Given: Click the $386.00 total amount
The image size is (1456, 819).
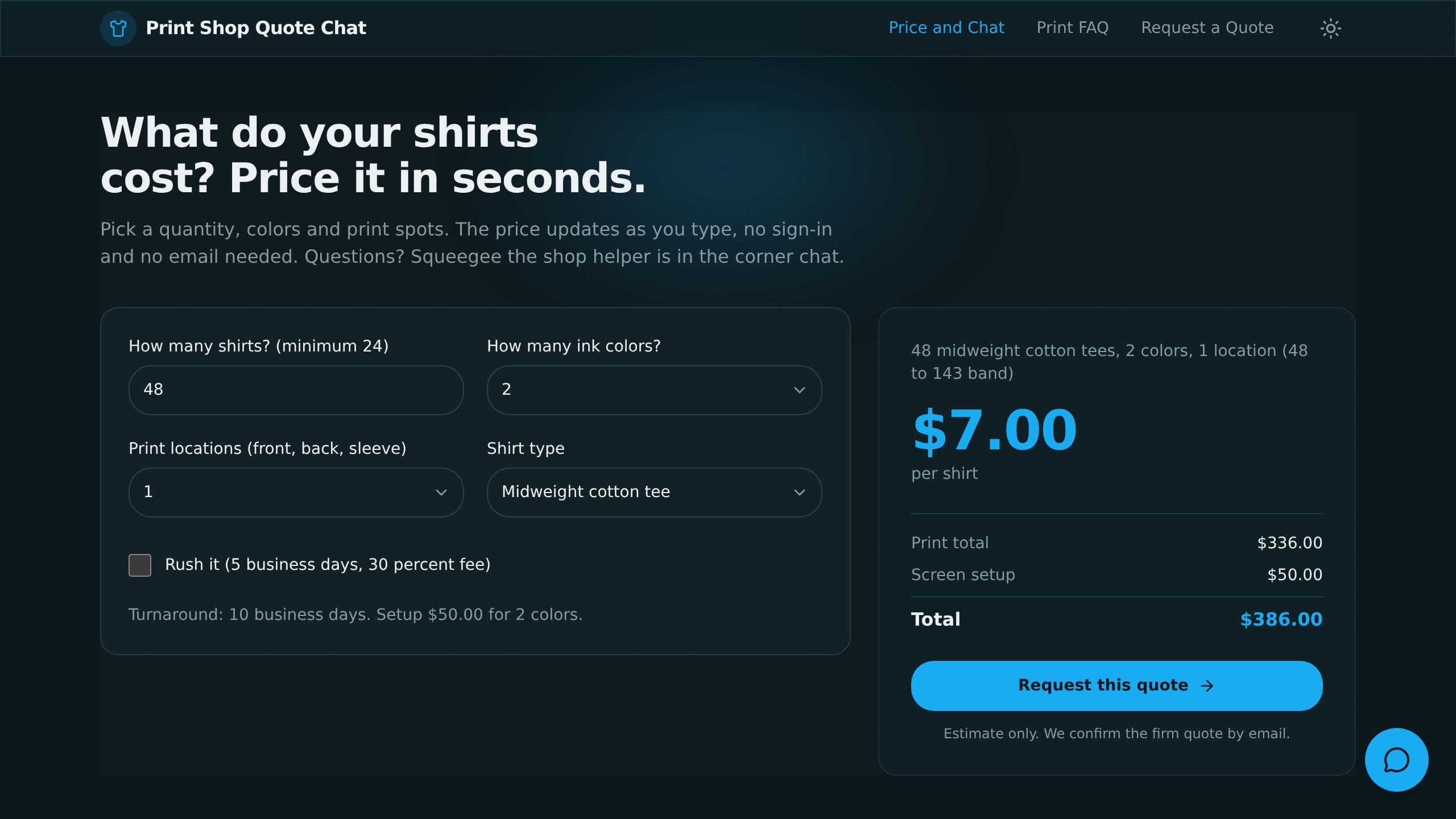Looking at the screenshot, I should pos(1281,619).
